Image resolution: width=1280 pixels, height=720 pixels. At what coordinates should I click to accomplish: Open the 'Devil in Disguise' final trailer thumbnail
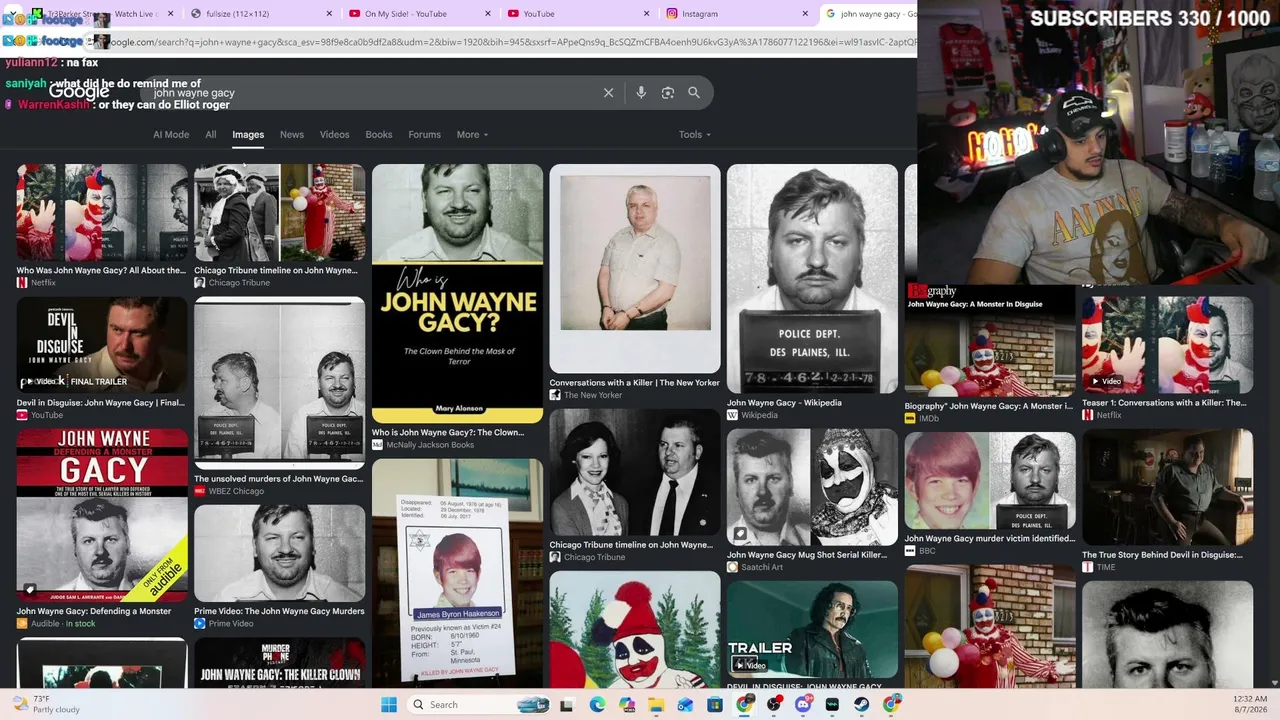(x=102, y=345)
